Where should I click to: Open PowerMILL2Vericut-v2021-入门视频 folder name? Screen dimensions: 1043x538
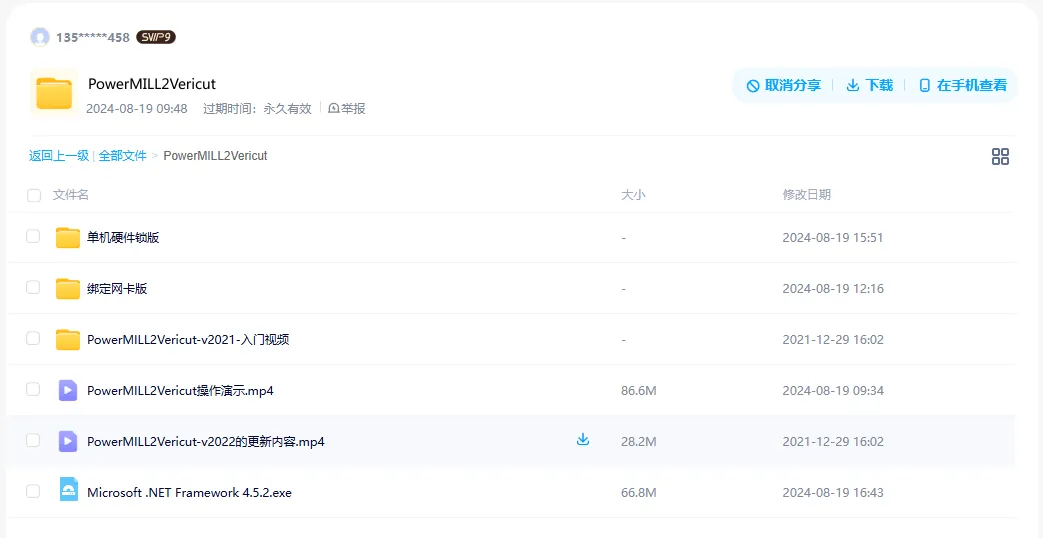[x=188, y=340]
